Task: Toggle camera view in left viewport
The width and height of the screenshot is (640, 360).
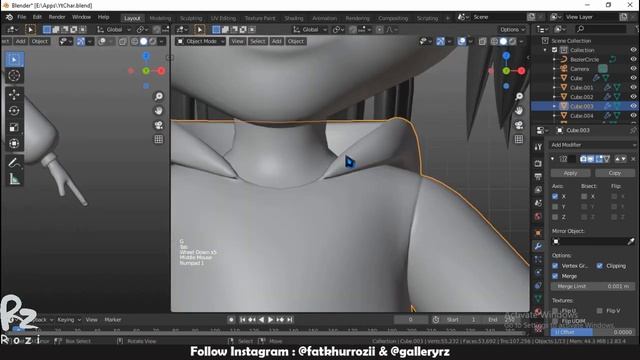Action: (158, 125)
